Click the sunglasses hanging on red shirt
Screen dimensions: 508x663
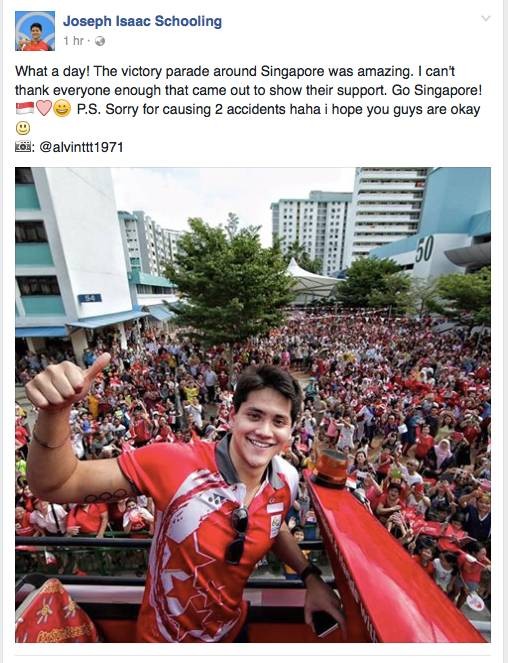click(x=238, y=535)
